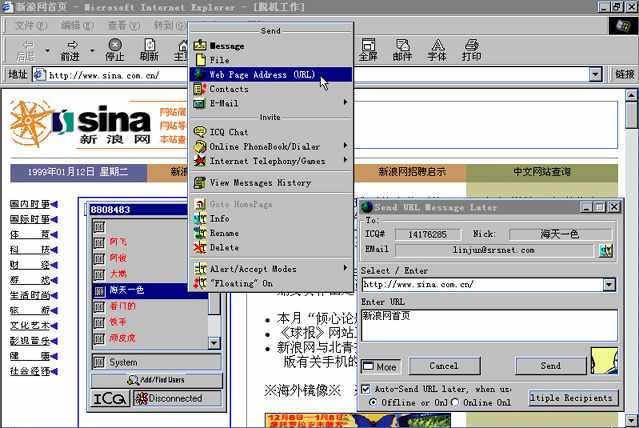639x428 pixels.
Task: Open the 国际时事 news link
Action: coord(30,219)
